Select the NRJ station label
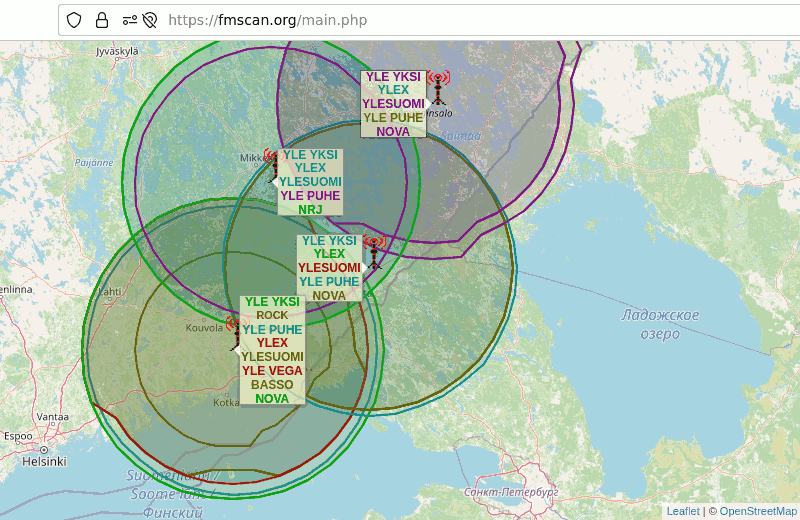 [x=310, y=209]
